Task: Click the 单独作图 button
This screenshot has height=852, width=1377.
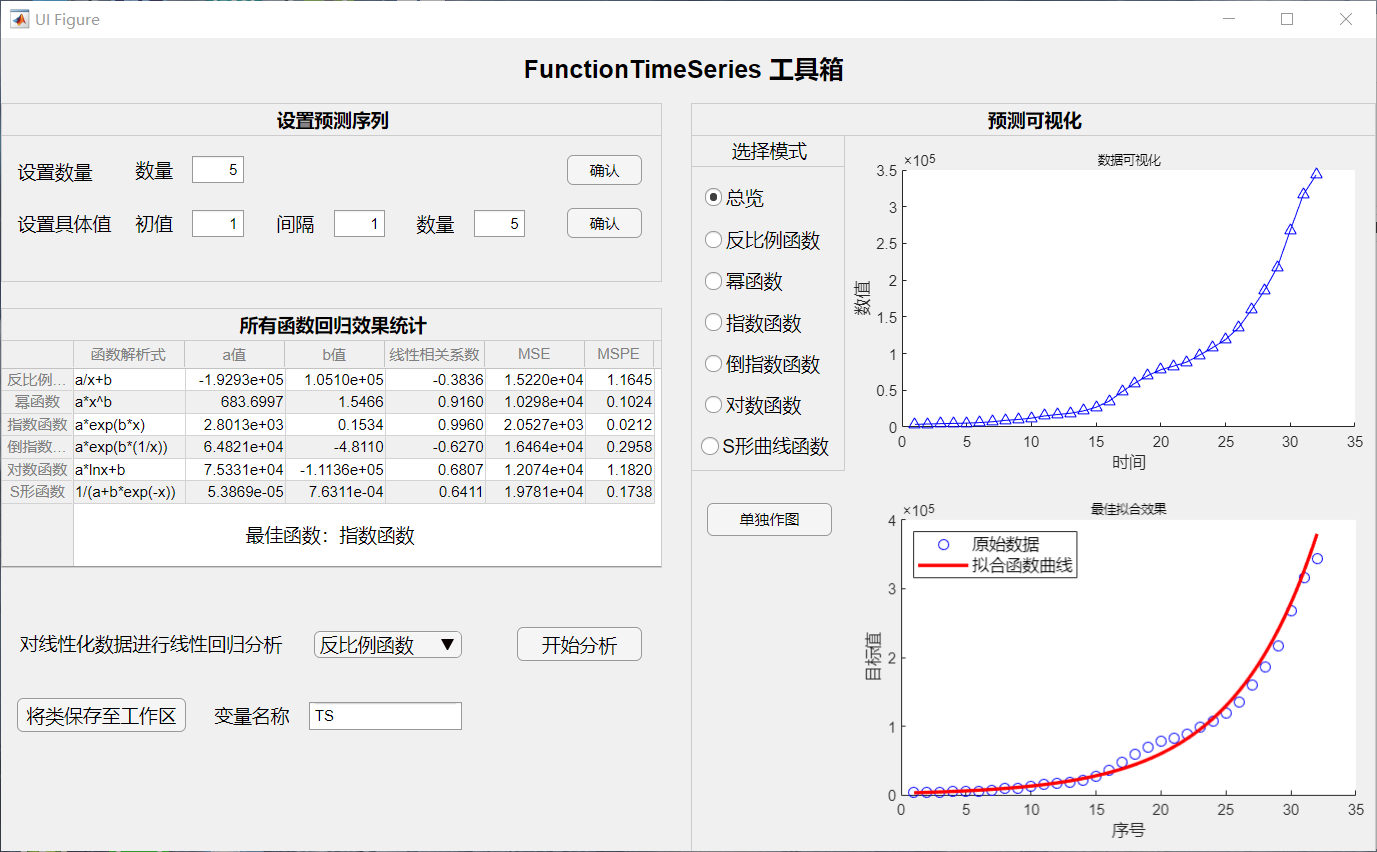Action: (769, 519)
